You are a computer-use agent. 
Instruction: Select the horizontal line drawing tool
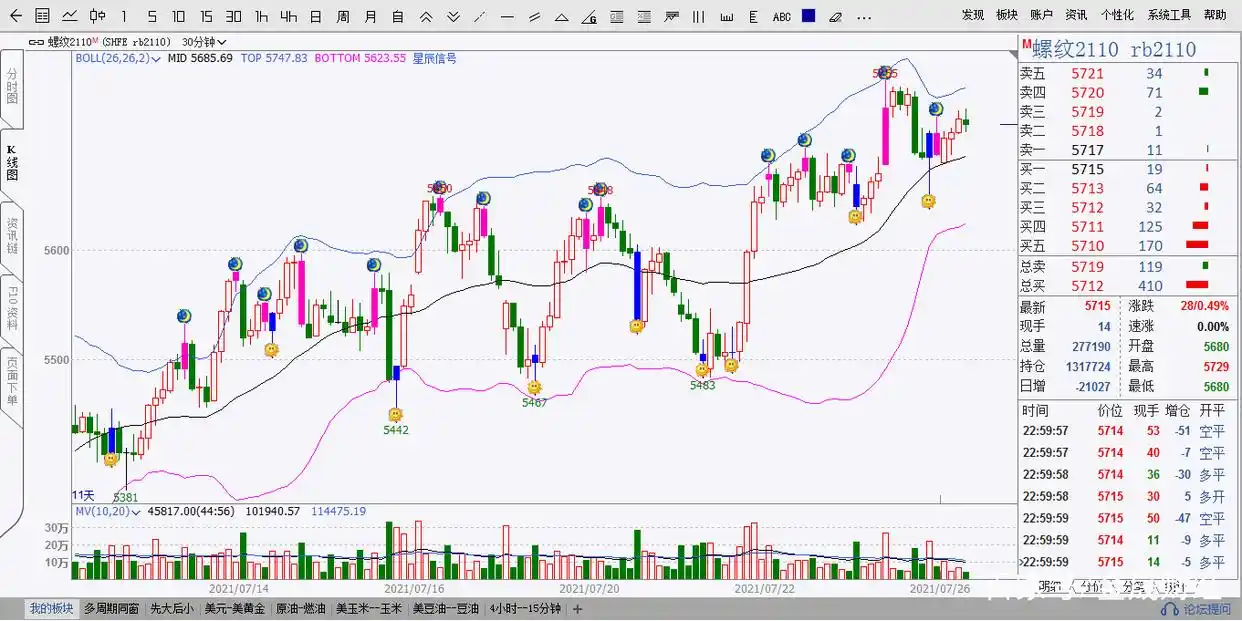coord(507,16)
